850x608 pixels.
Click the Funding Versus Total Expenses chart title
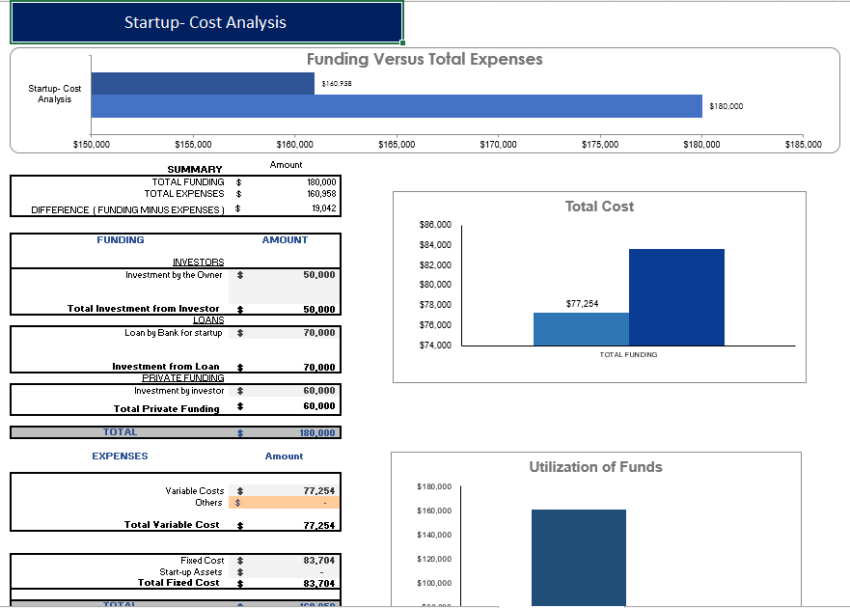click(x=424, y=60)
